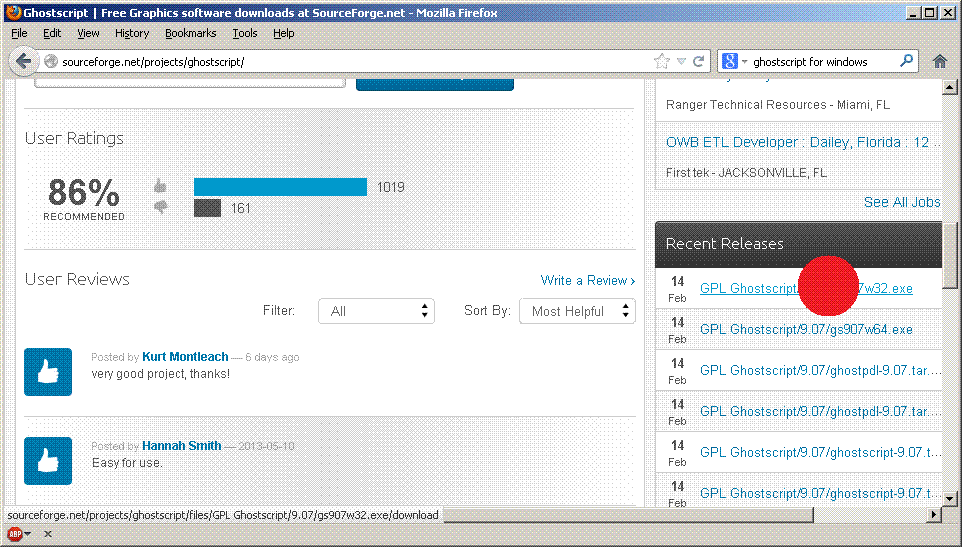The height and width of the screenshot is (547, 962).
Task: Click the Adblock Plus ABP icon
Action: point(15,534)
